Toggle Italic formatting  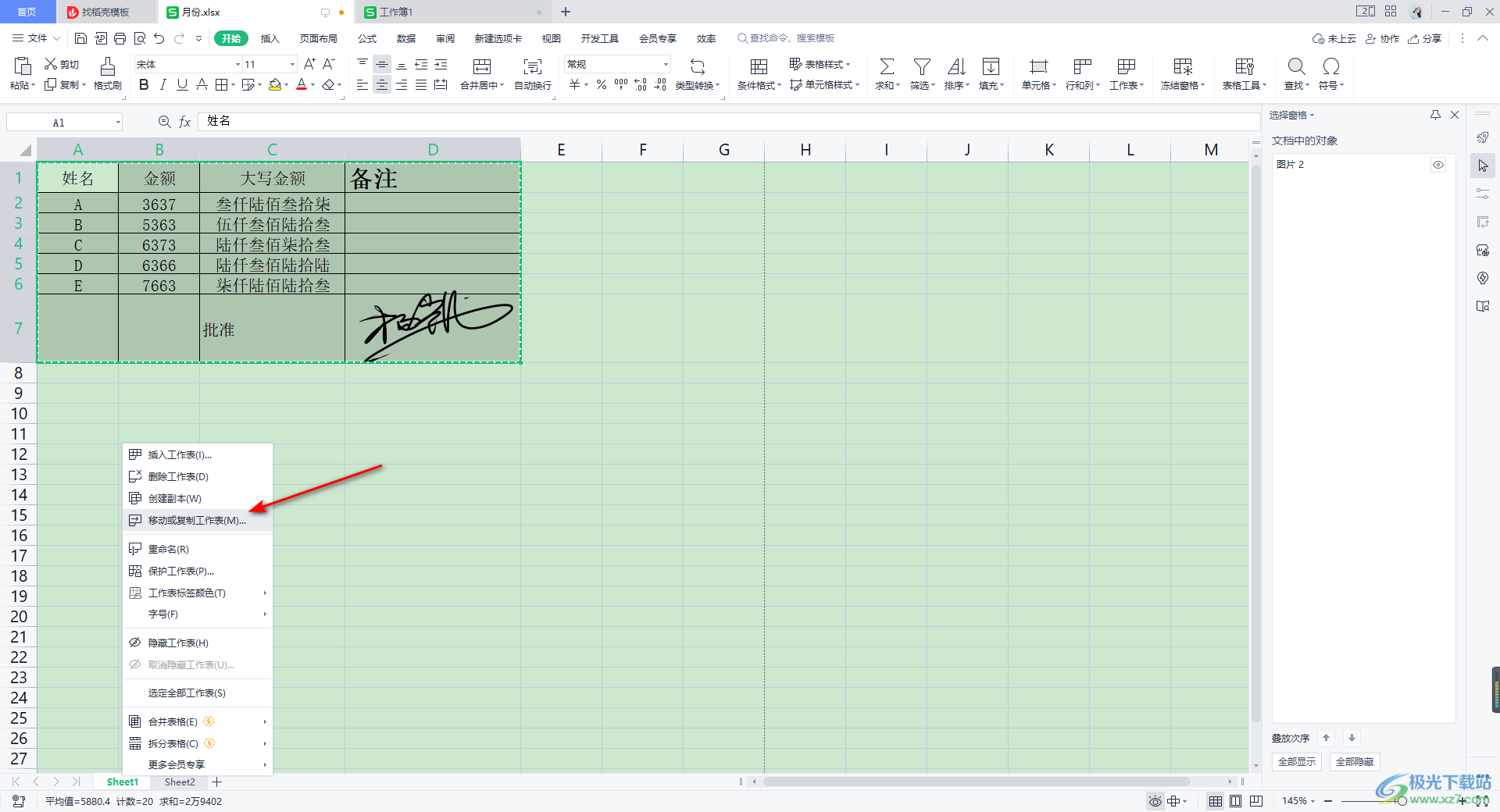162,84
